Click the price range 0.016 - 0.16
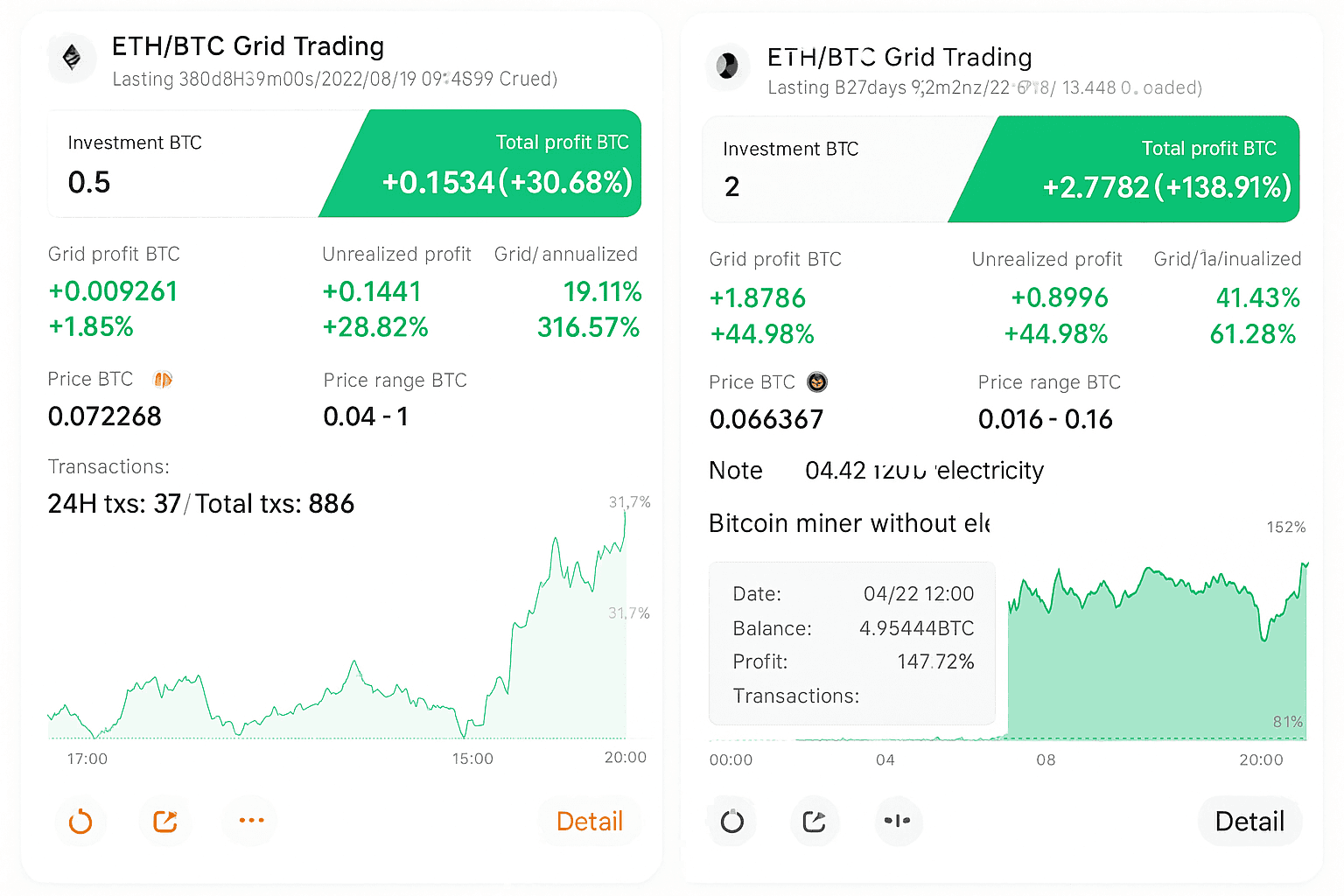Screen dimensions: 1344x896 1046,418
